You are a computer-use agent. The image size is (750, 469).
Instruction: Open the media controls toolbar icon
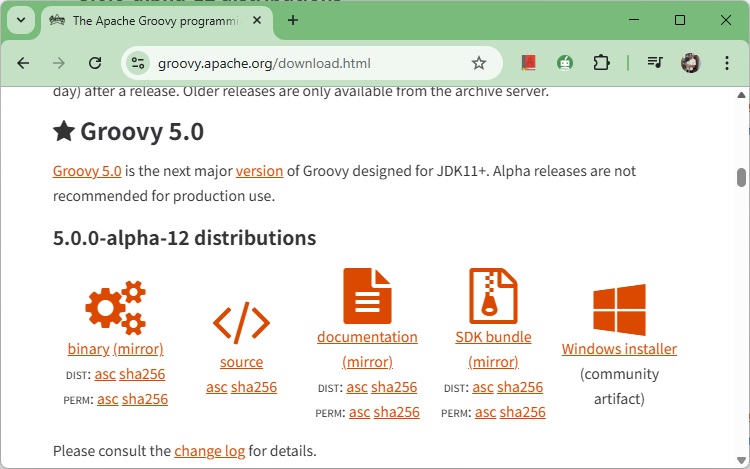coord(655,63)
